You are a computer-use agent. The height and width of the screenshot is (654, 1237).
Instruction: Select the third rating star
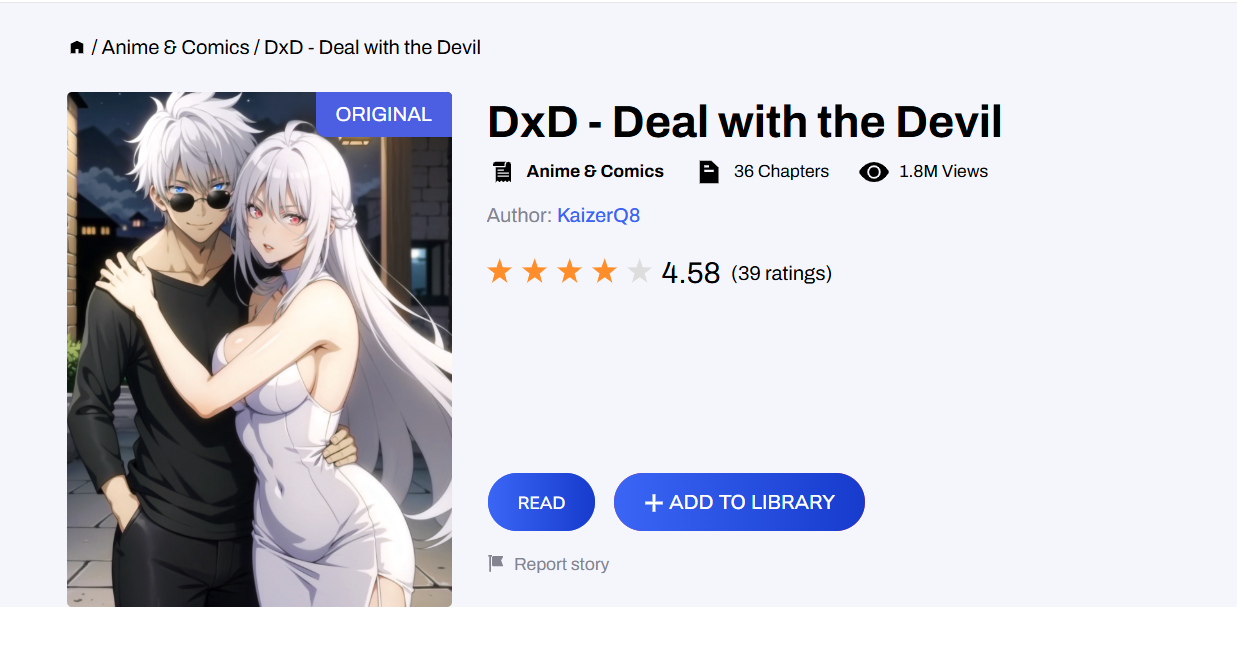pyautogui.click(x=570, y=271)
